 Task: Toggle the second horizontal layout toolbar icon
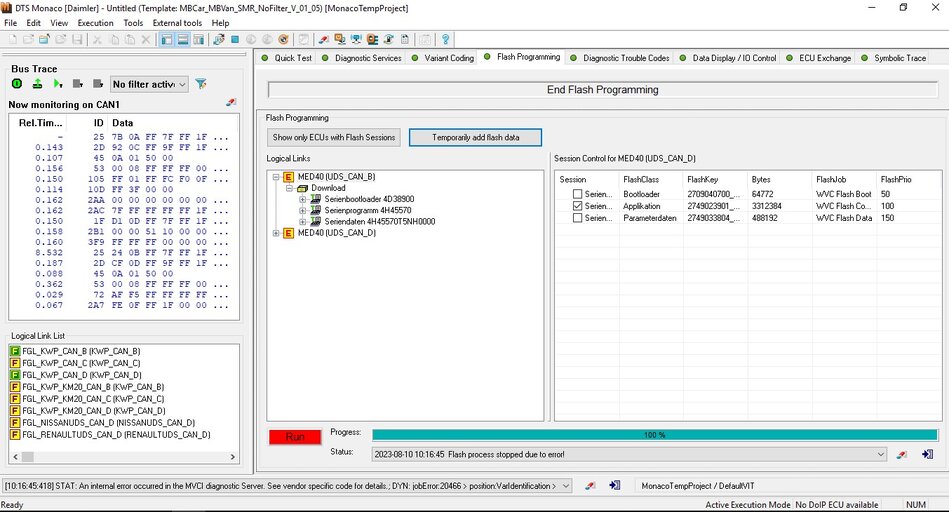coord(183,39)
